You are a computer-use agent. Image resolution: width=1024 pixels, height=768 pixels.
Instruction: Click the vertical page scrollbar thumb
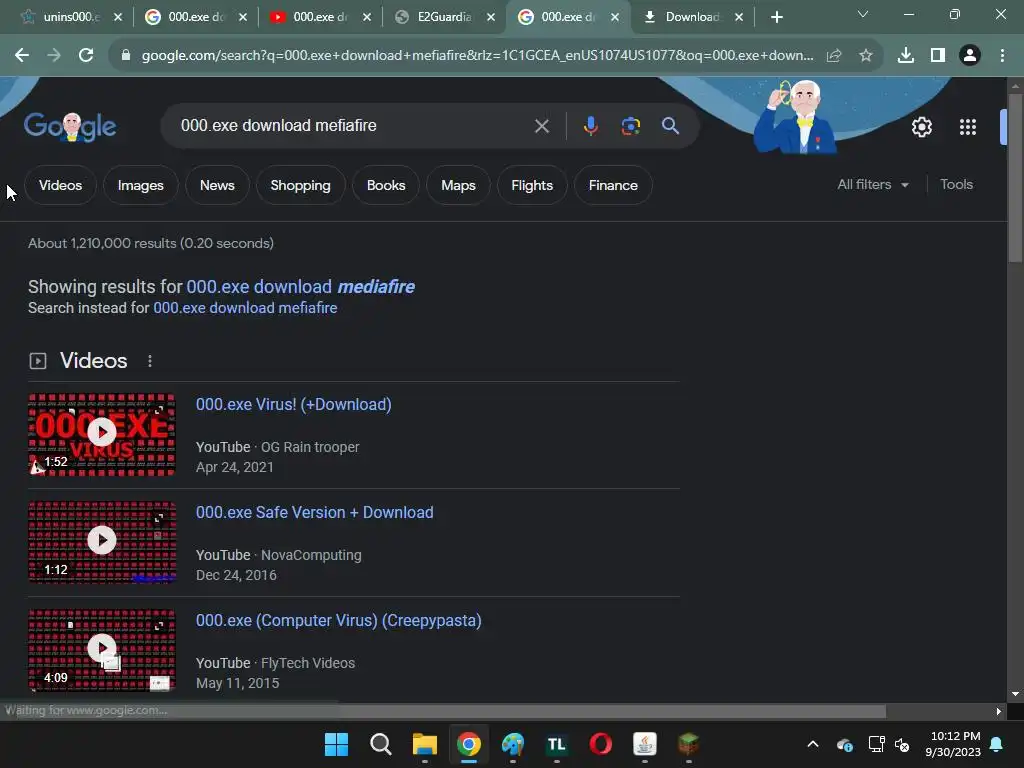[x=1014, y=178]
